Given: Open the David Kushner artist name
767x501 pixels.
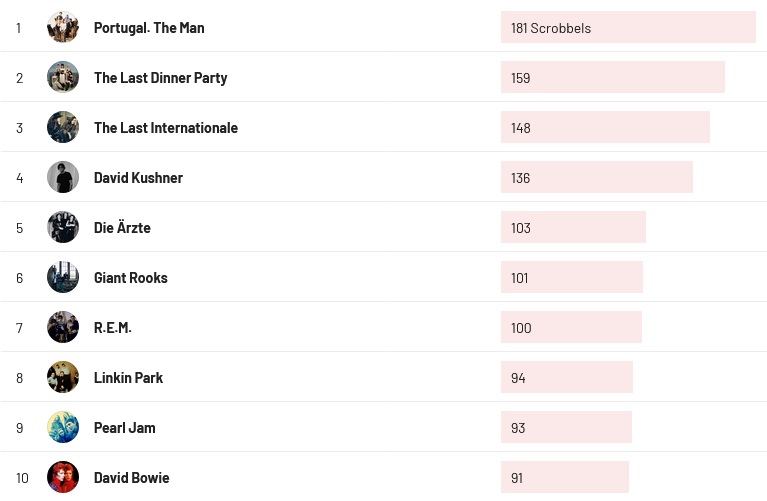Looking at the screenshot, I should point(138,178).
